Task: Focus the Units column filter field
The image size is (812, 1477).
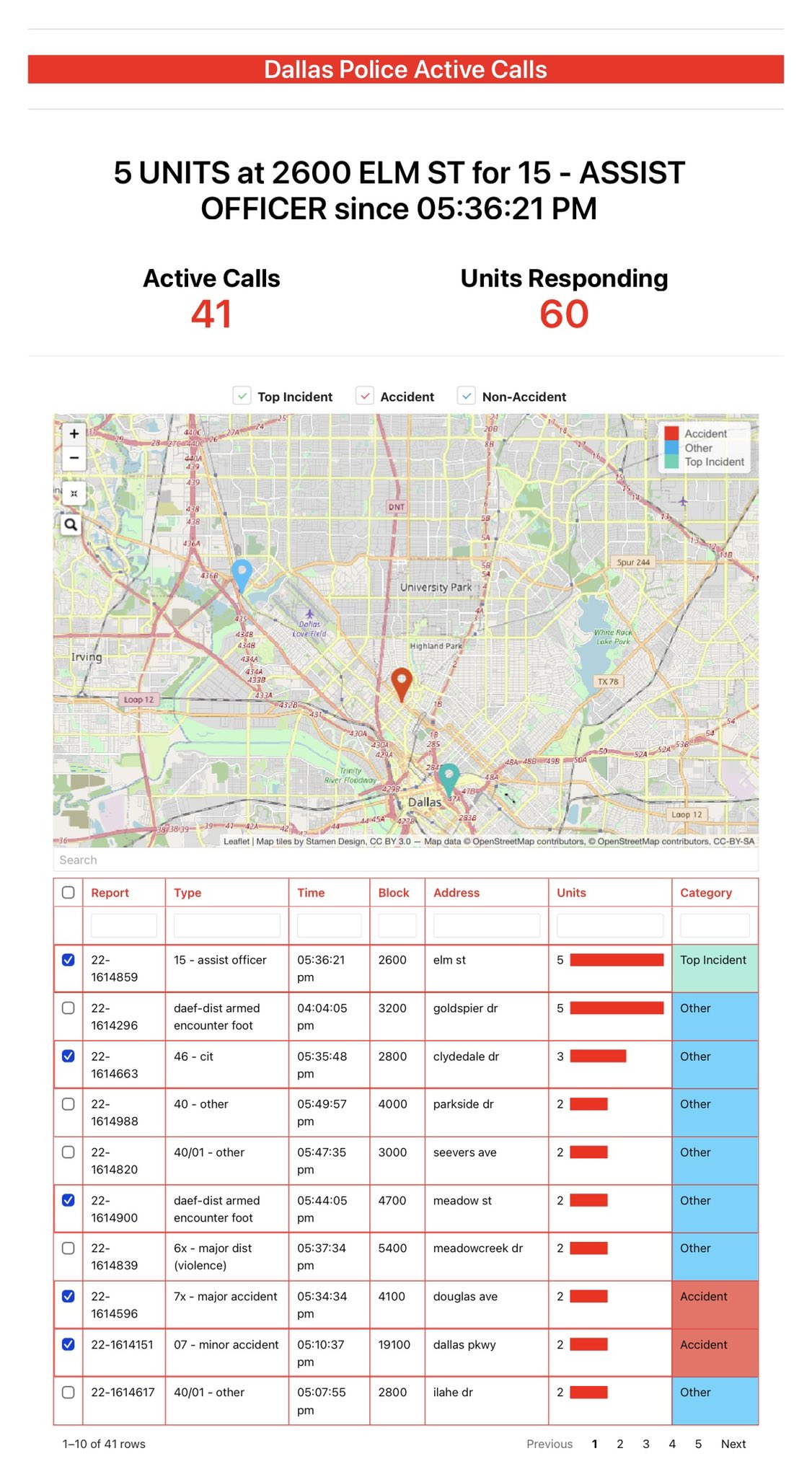Action: [610, 925]
